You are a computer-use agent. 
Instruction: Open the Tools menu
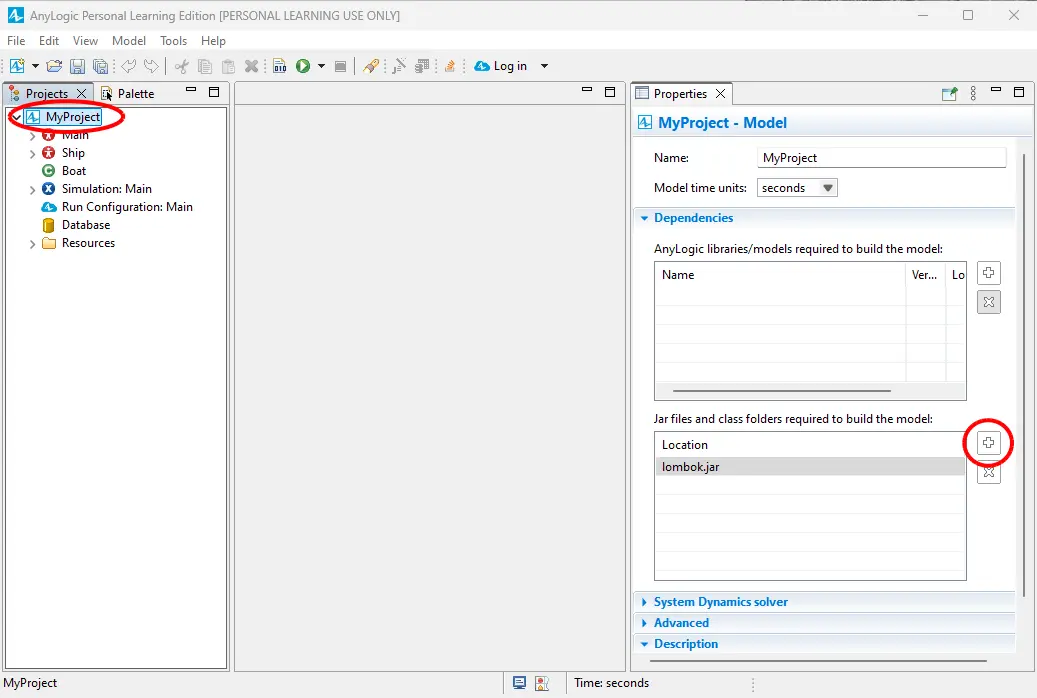click(173, 40)
